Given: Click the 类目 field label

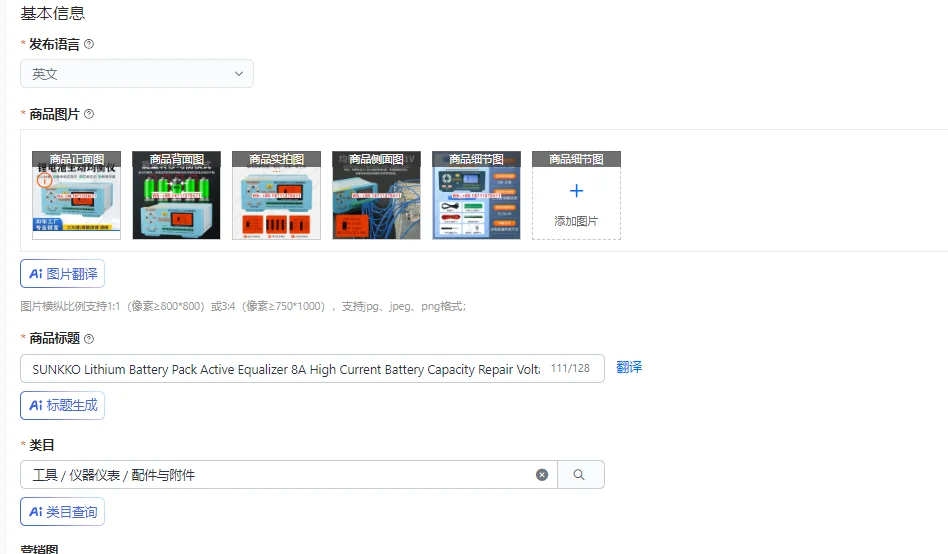Looking at the screenshot, I should coord(42,445).
